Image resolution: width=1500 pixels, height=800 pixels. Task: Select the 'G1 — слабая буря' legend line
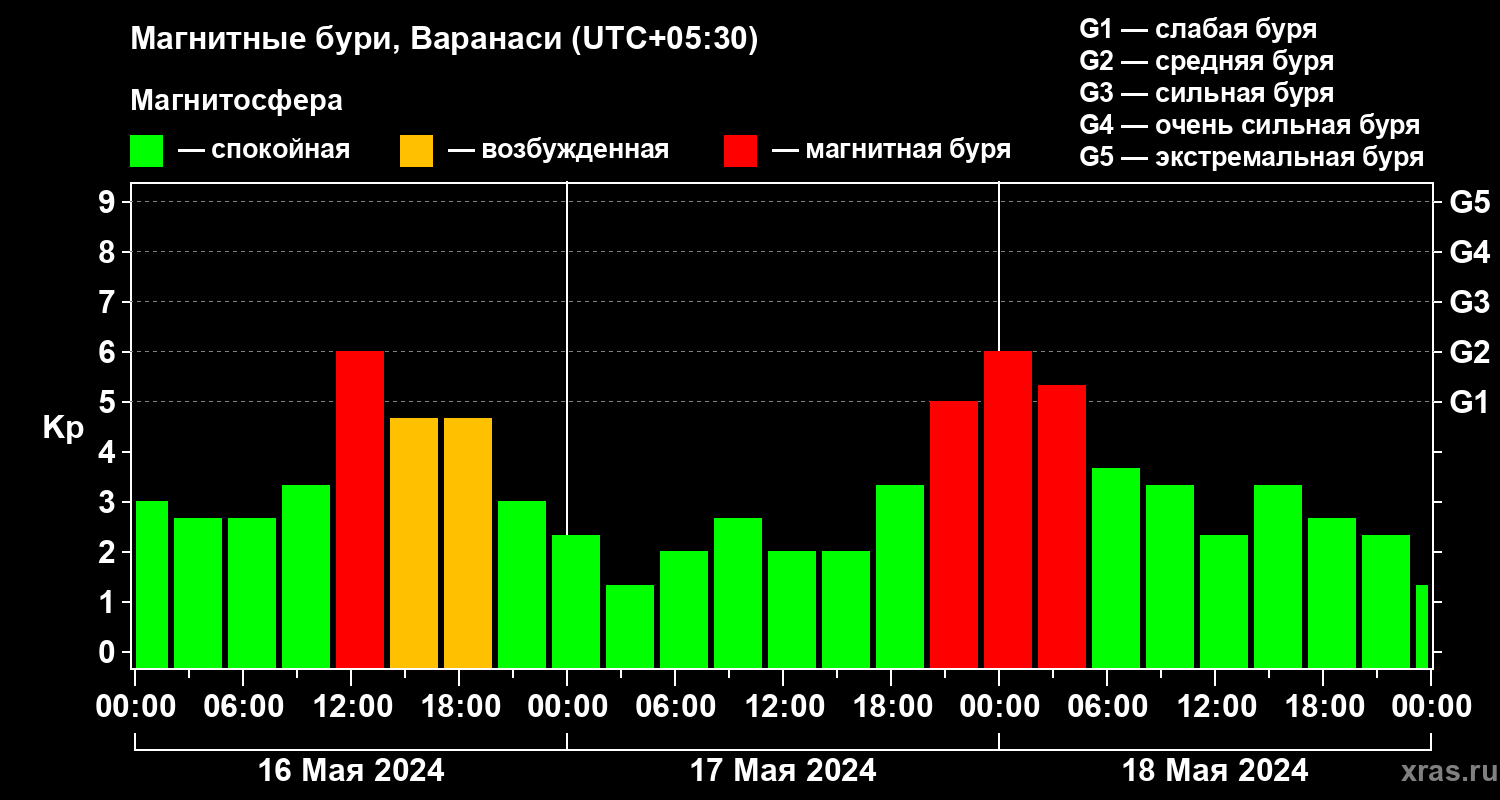pos(1198,28)
